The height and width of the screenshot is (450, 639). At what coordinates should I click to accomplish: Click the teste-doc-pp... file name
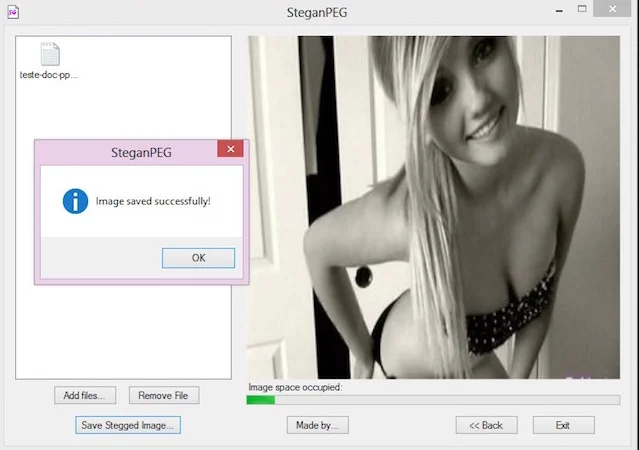click(49, 75)
